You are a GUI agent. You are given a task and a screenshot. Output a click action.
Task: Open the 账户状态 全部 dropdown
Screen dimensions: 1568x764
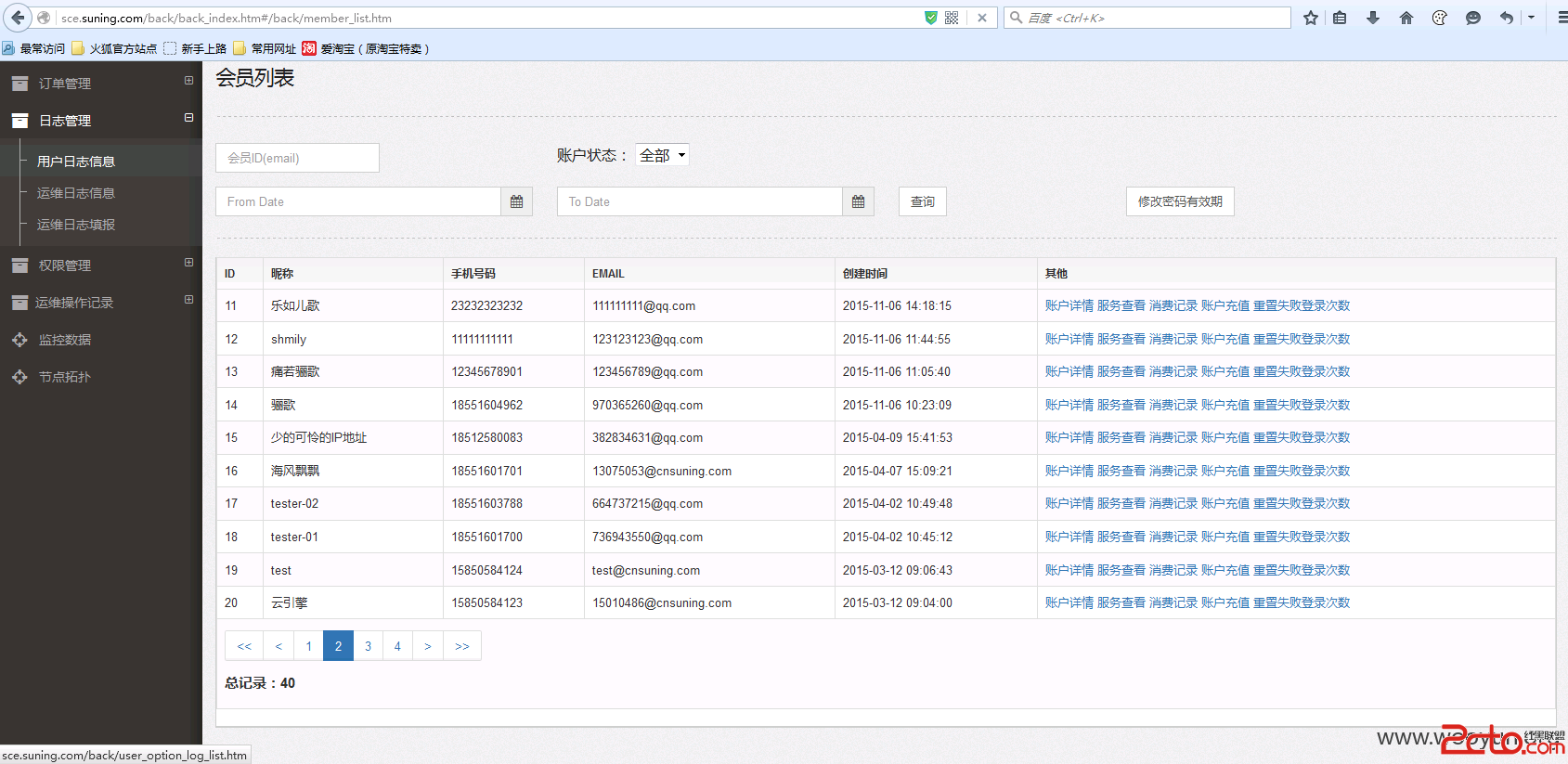pyautogui.click(x=663, y=155)
